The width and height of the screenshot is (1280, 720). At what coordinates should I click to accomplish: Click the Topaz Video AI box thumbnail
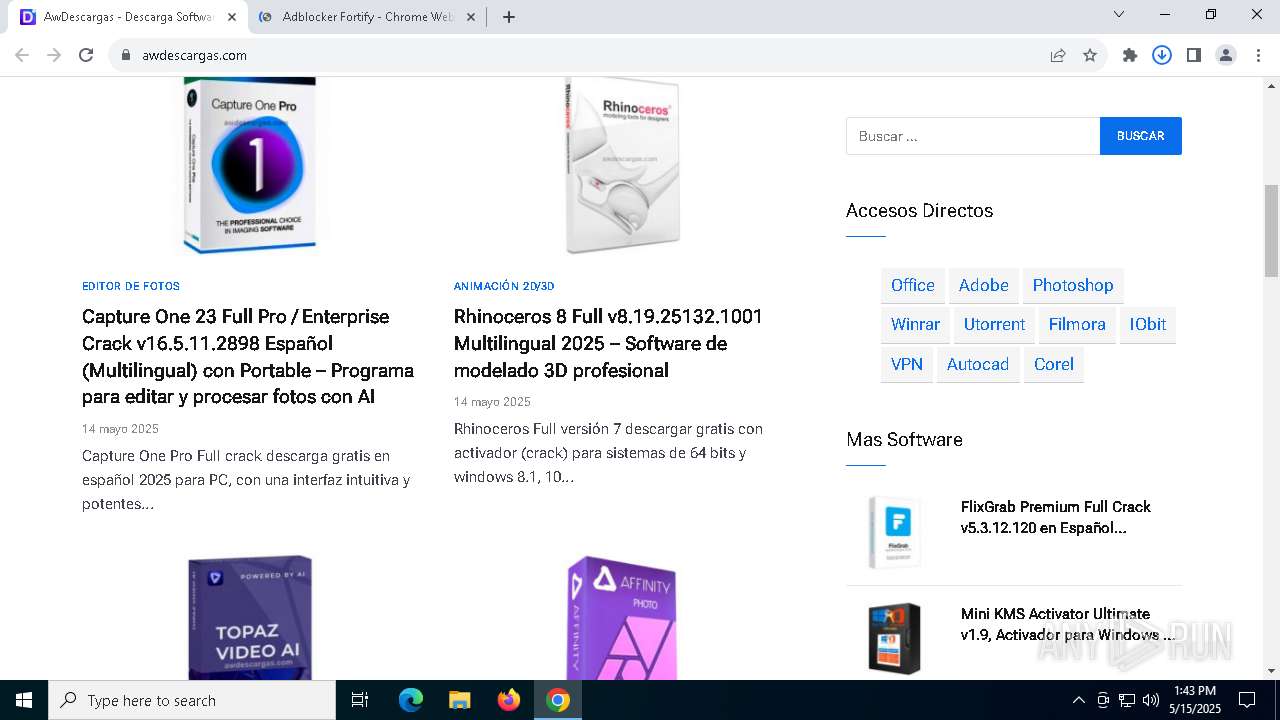(250, 617)
